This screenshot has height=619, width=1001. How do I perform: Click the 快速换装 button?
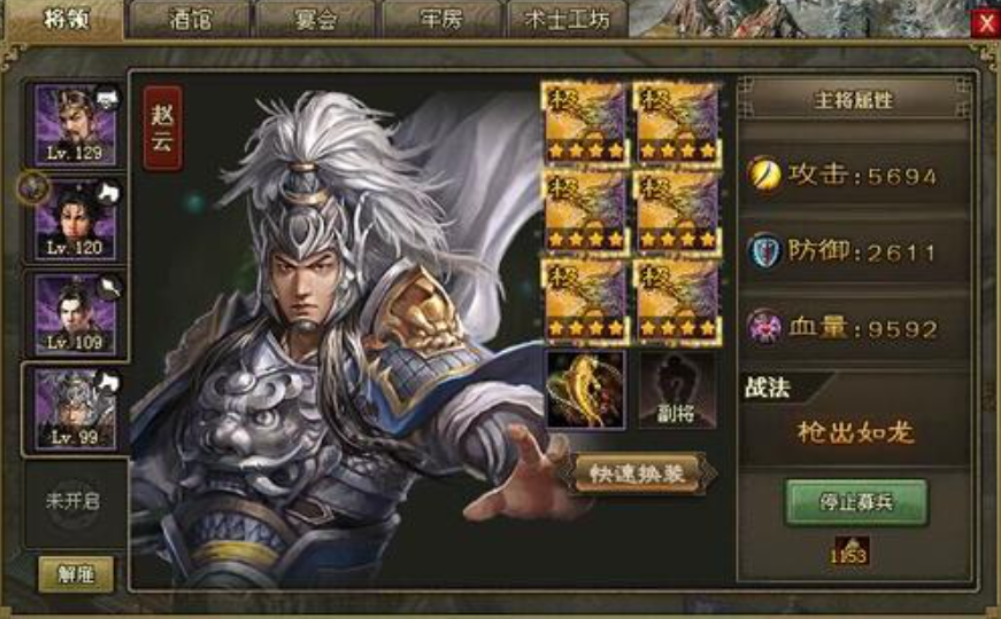[x=637, y=474]
